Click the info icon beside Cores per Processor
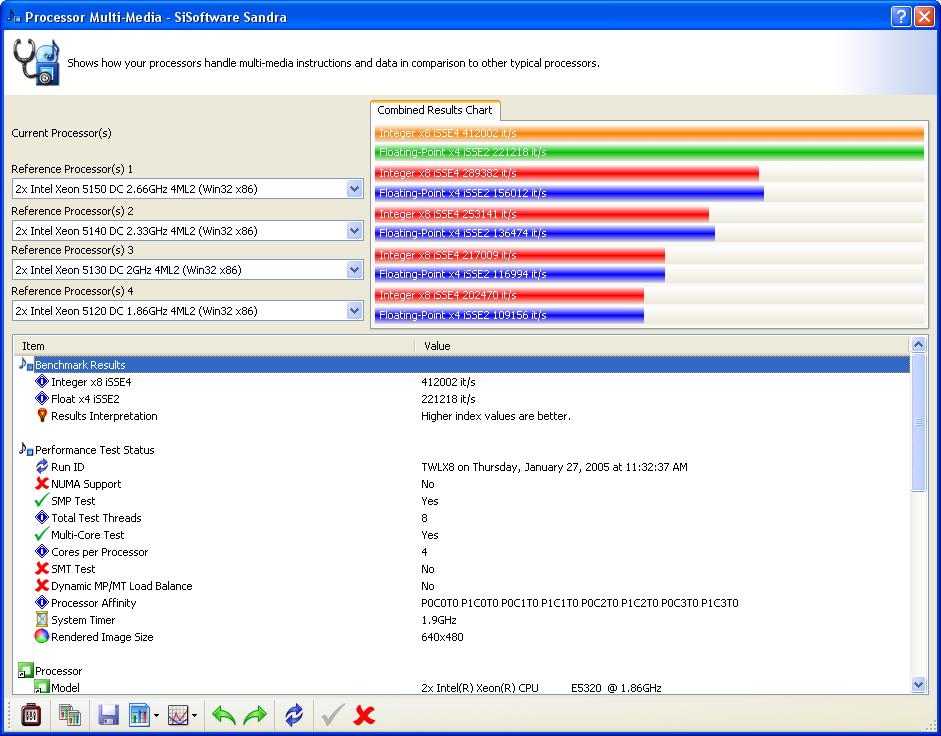 [41, 551]
